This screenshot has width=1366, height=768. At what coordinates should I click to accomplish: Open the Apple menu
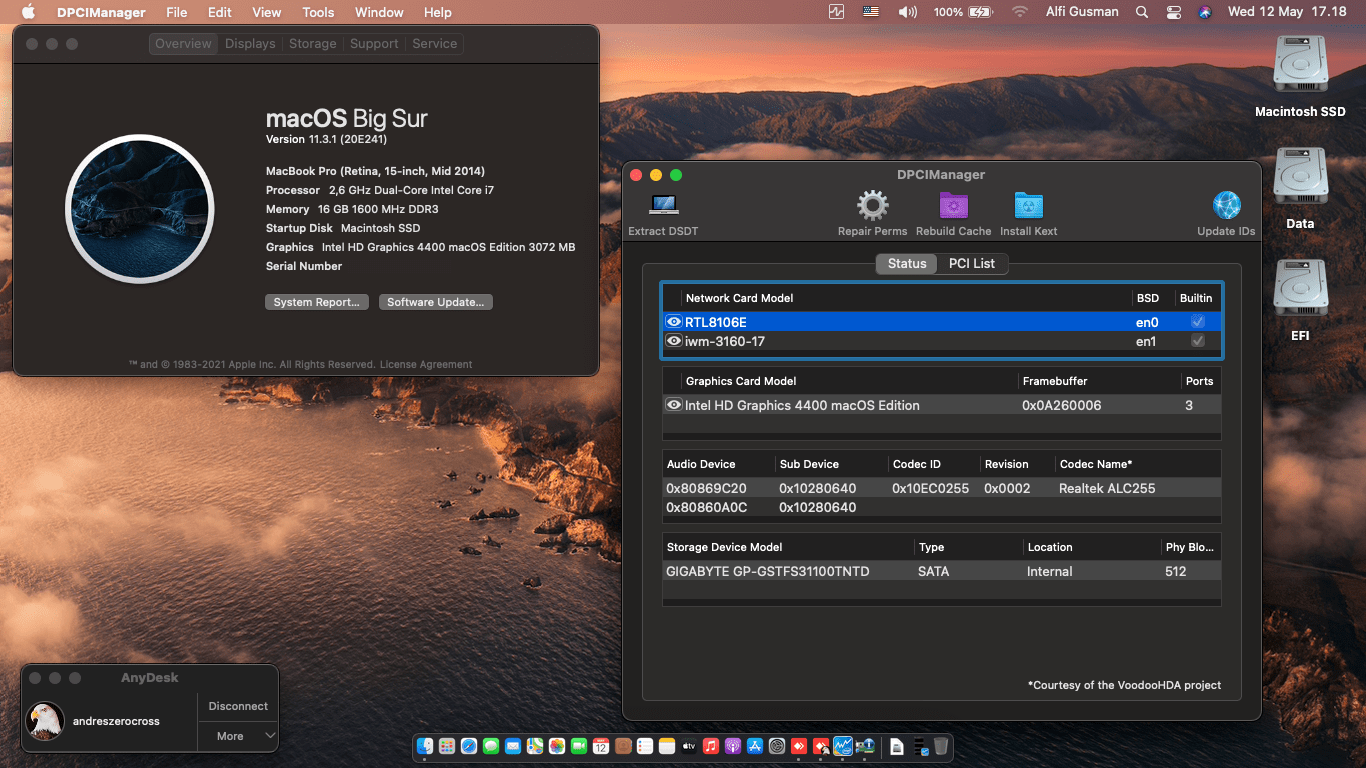coord(28,12)
